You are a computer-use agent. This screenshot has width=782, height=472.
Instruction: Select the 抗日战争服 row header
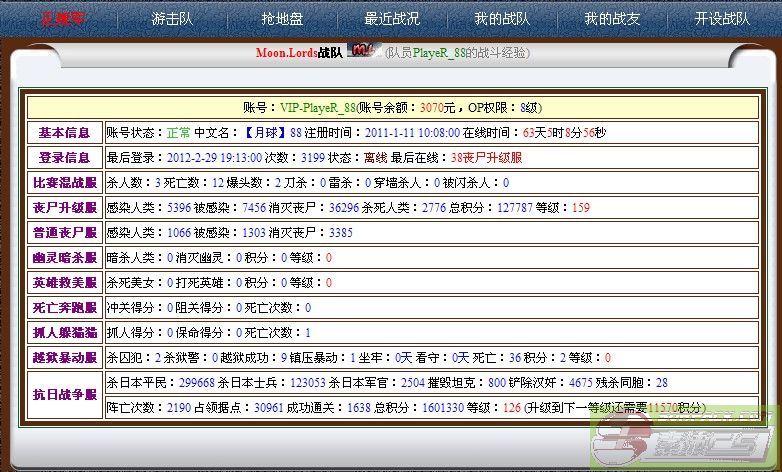tap(65, 395)
